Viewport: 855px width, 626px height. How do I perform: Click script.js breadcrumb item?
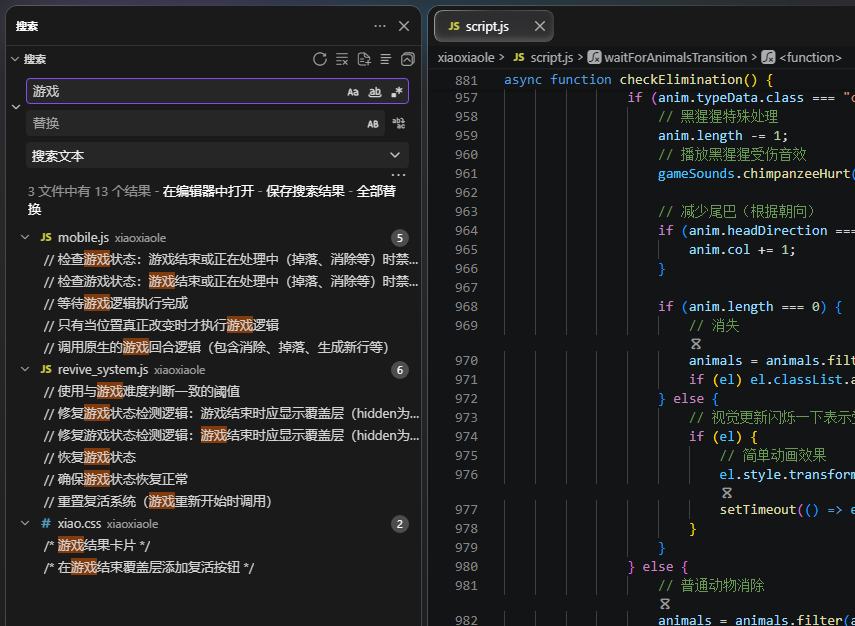[x=551, y=57]
